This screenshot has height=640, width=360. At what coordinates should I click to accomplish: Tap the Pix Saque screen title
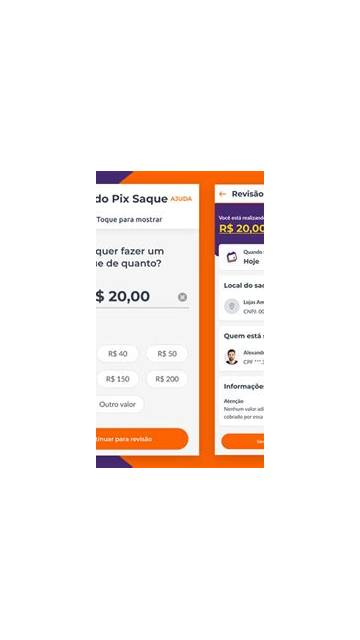132,199
